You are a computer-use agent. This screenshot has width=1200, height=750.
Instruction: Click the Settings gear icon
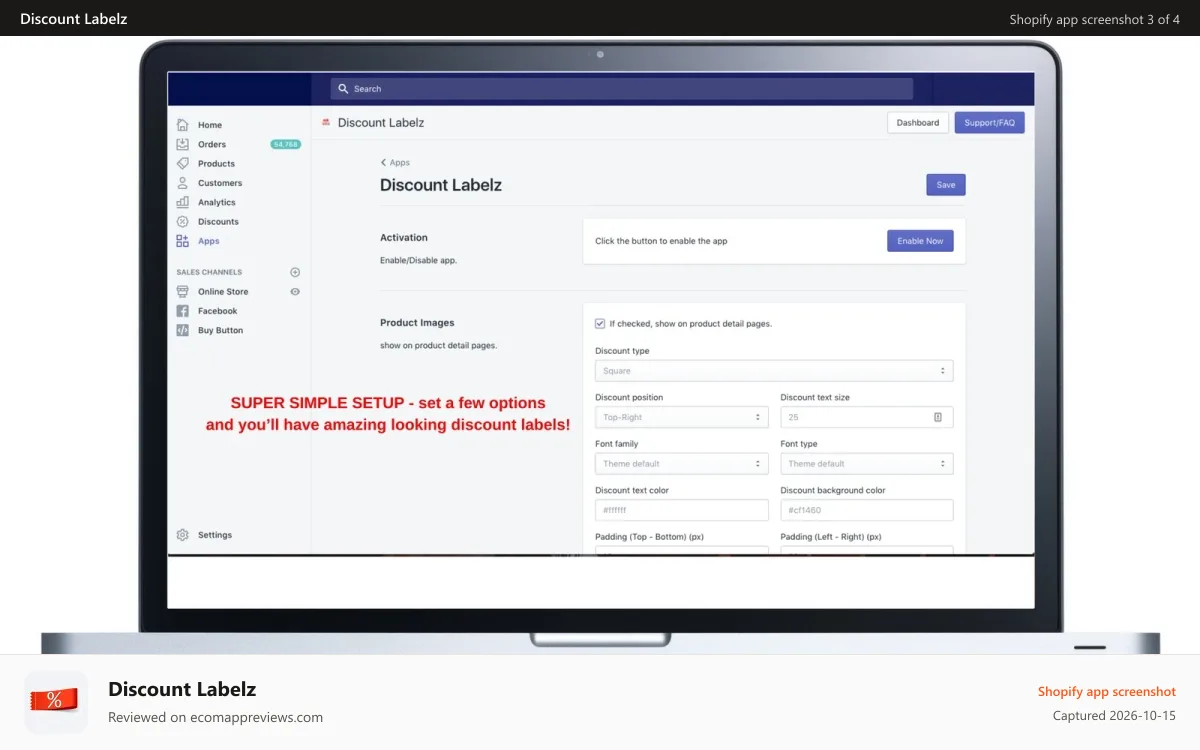tap(182, 535)
